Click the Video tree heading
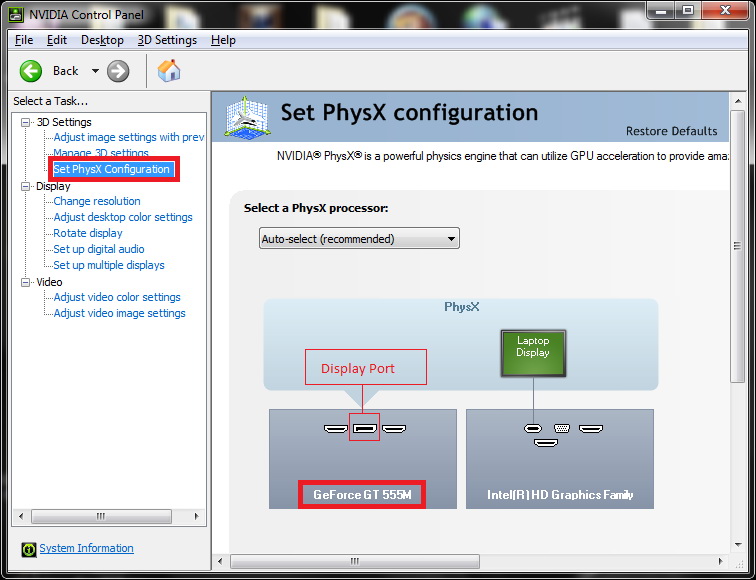This screenshot has width=756, height=580. click(49, 282)
